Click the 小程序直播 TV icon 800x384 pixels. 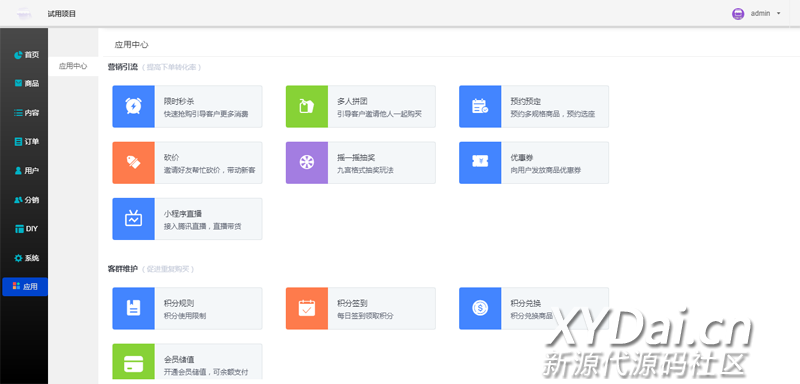pyautogui.click(x=133, y=219)
